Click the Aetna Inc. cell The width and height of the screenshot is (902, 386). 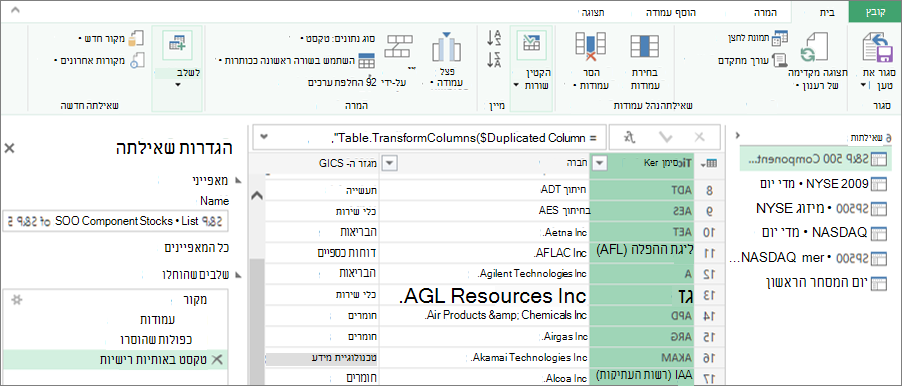(x=484, y=232)
